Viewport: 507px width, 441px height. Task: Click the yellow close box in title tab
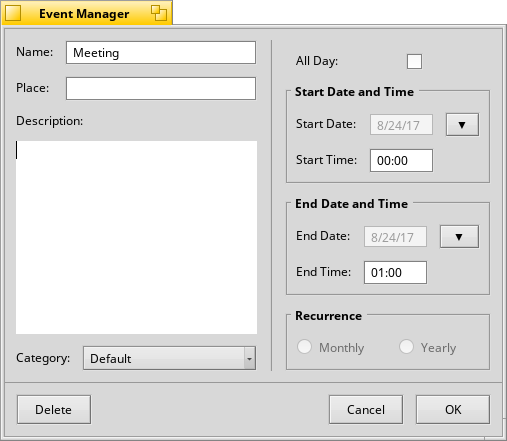pos(13,13)
